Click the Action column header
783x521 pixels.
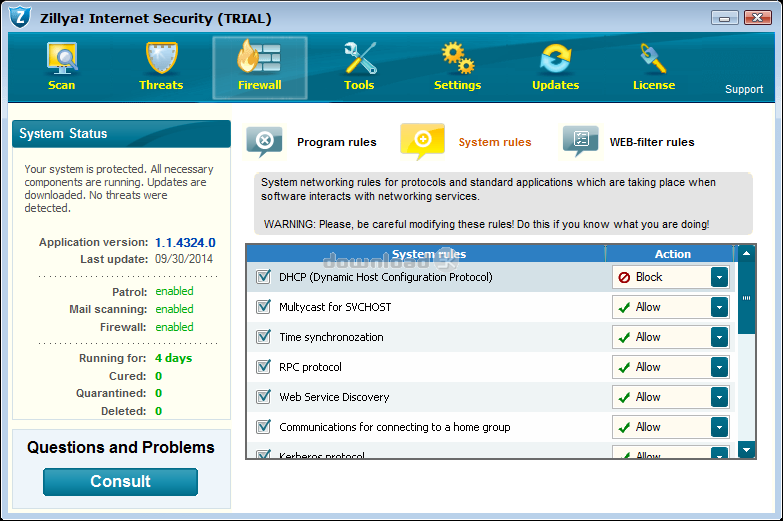(672, 254)
